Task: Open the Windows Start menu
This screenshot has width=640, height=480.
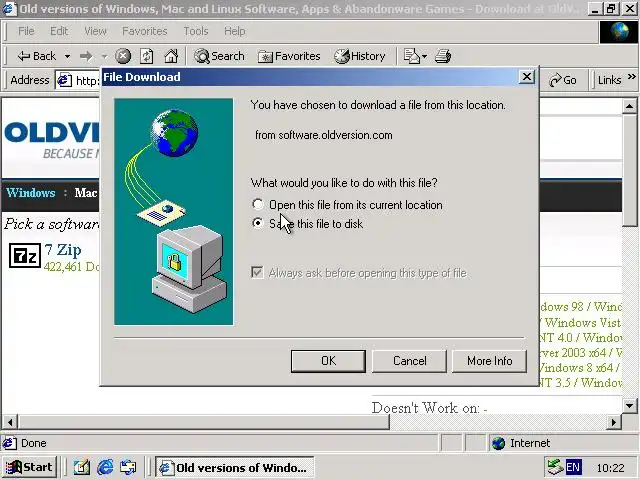Action: click(x=29, y=467)
